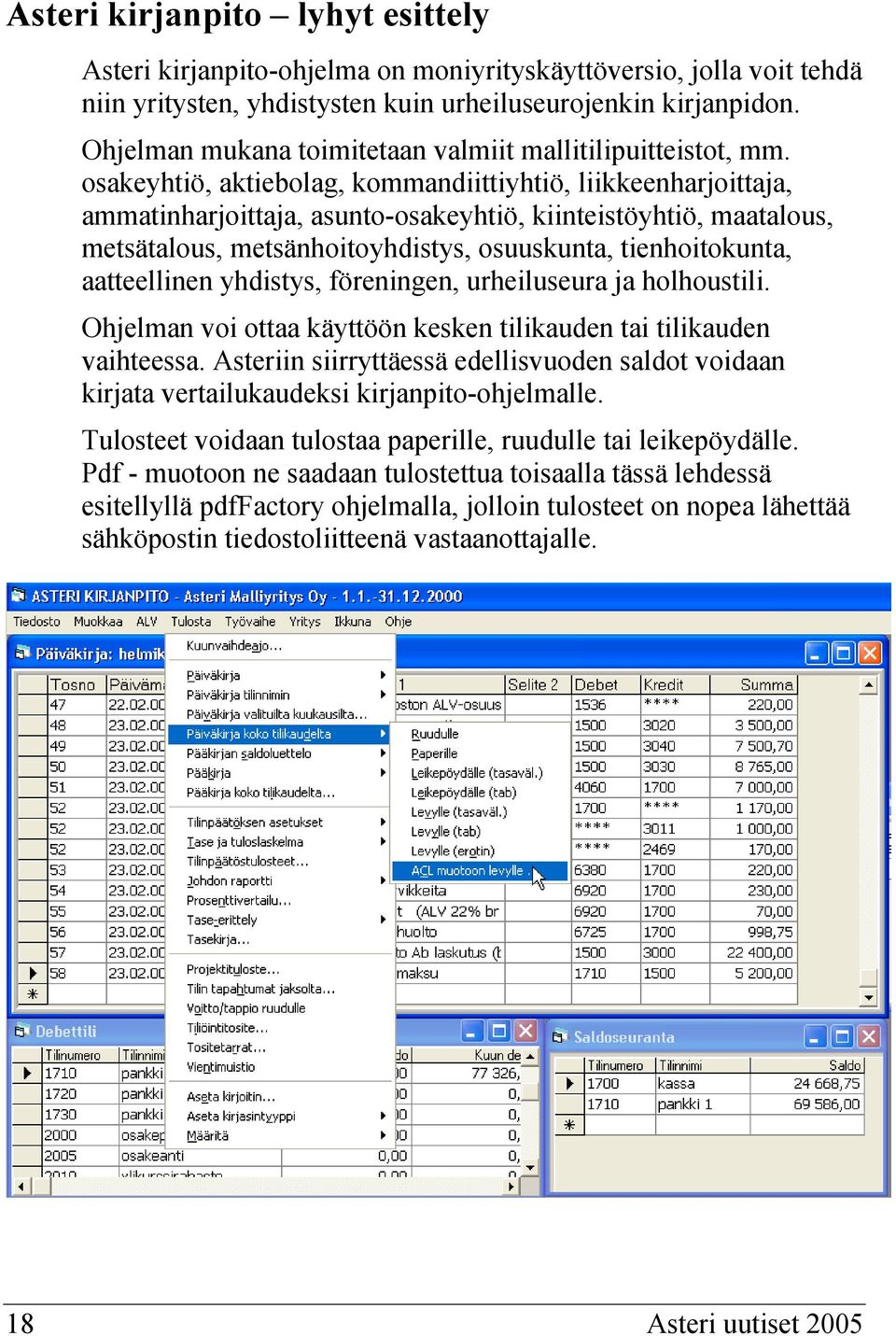Maximize the Saldoseuranta window
The height and width of the screenshot is (1336, 896).
pos(843,1036)
